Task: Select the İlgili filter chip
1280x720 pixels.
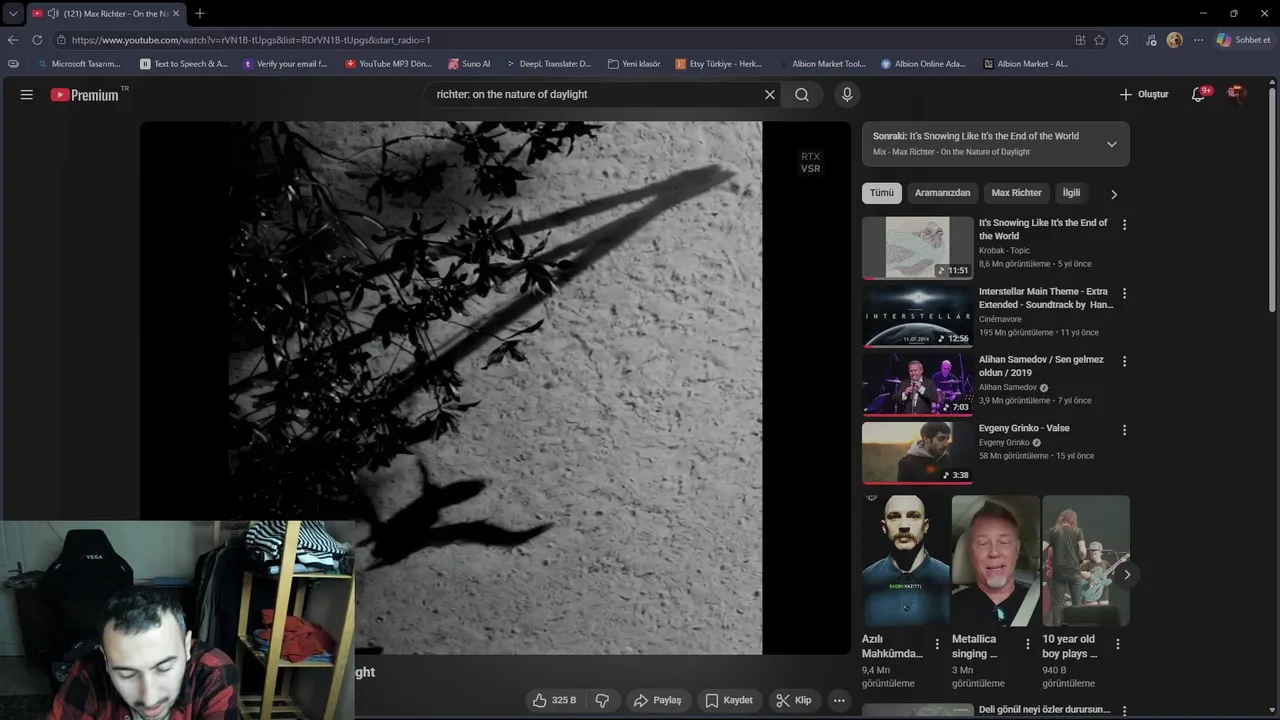Action: [x=1071, y=193]
